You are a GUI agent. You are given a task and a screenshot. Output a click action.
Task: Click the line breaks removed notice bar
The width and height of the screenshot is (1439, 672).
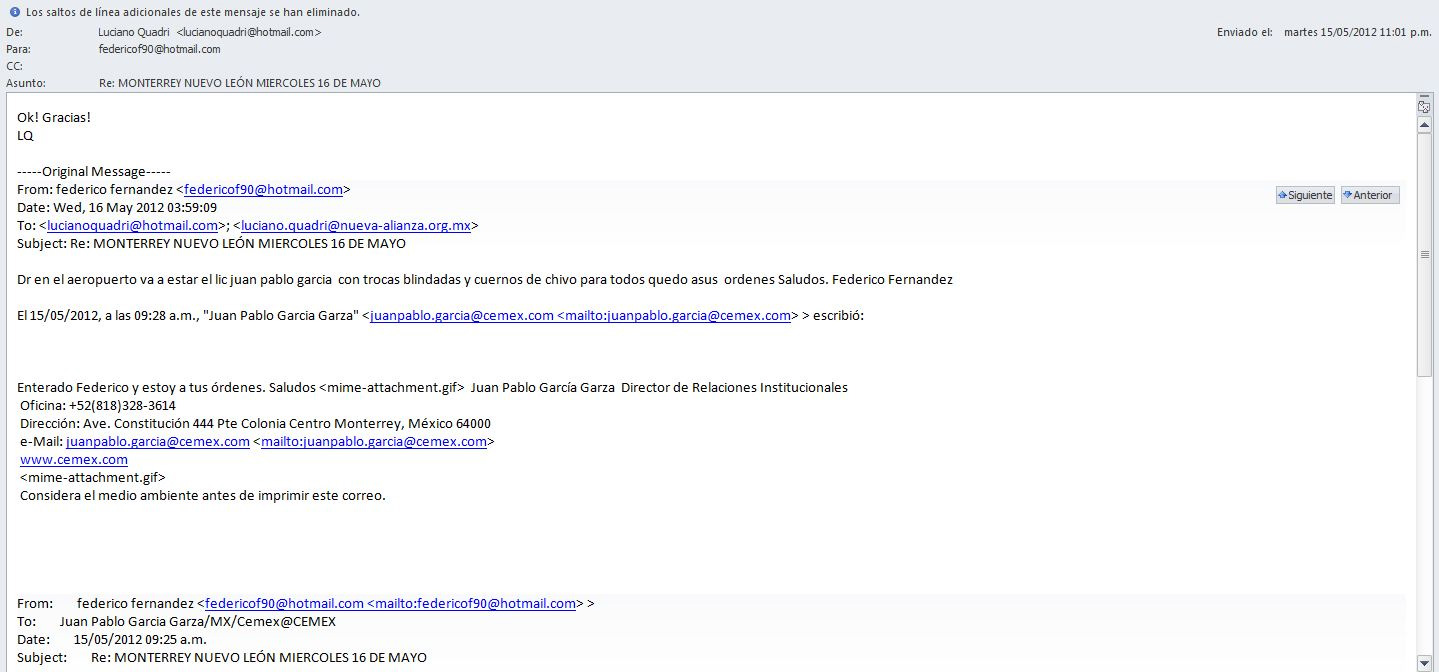(192, 12)
